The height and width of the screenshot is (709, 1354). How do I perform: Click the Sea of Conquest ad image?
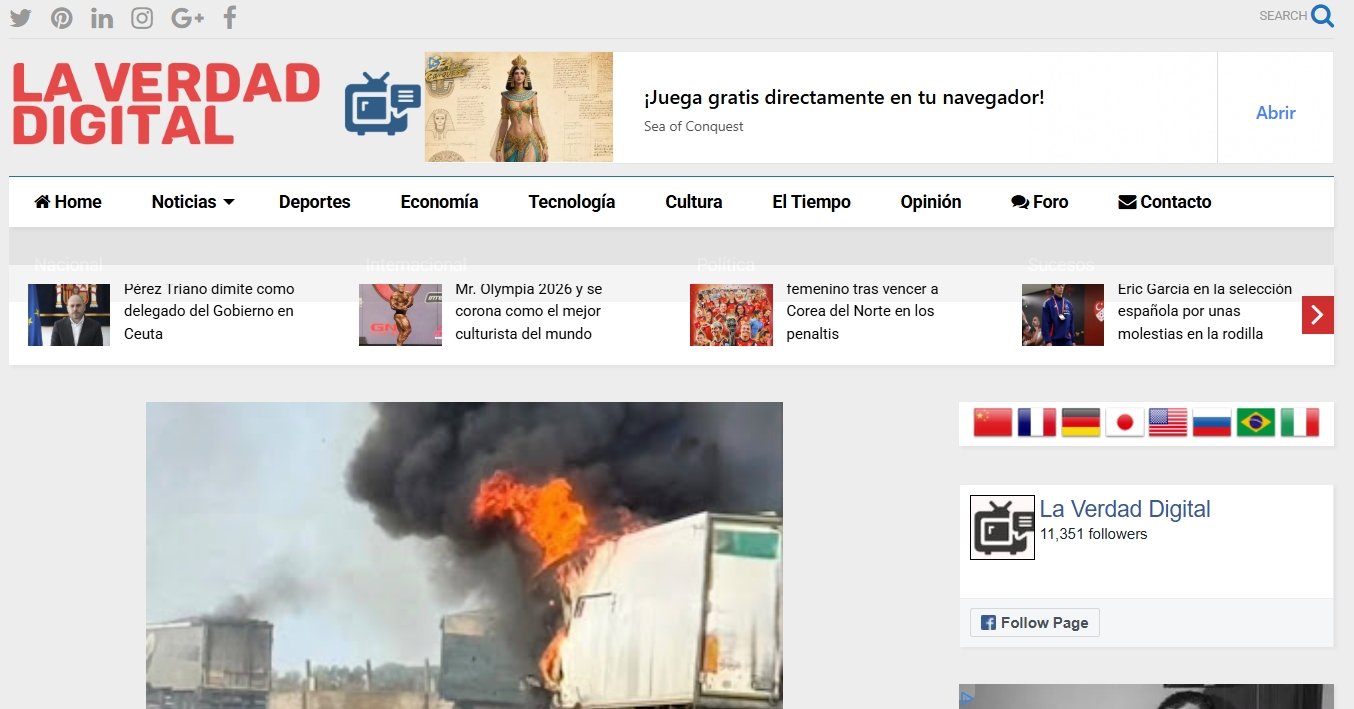click(519, 107)
